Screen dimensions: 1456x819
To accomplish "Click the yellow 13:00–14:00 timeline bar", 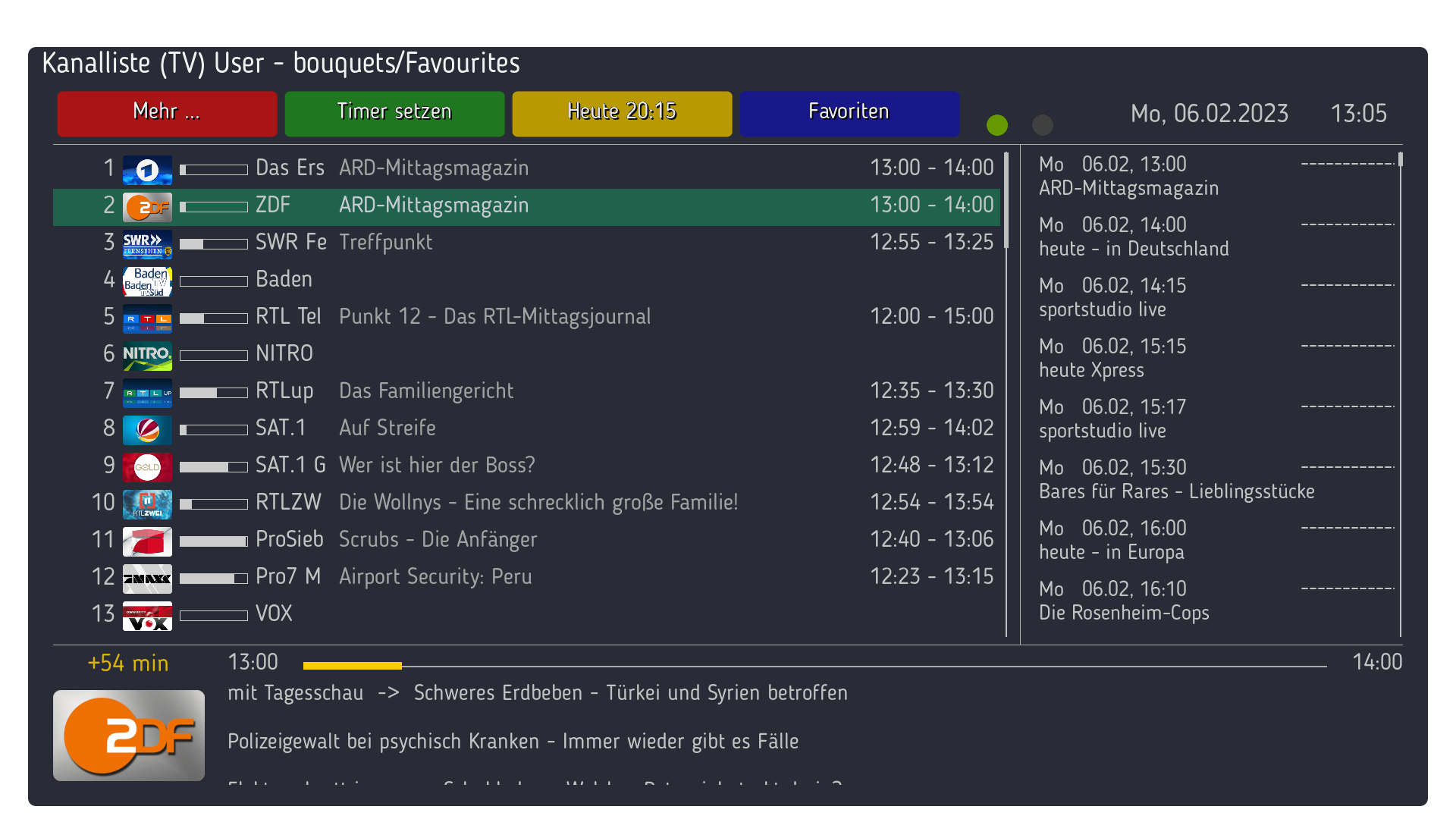I will (x=814, y=666).
